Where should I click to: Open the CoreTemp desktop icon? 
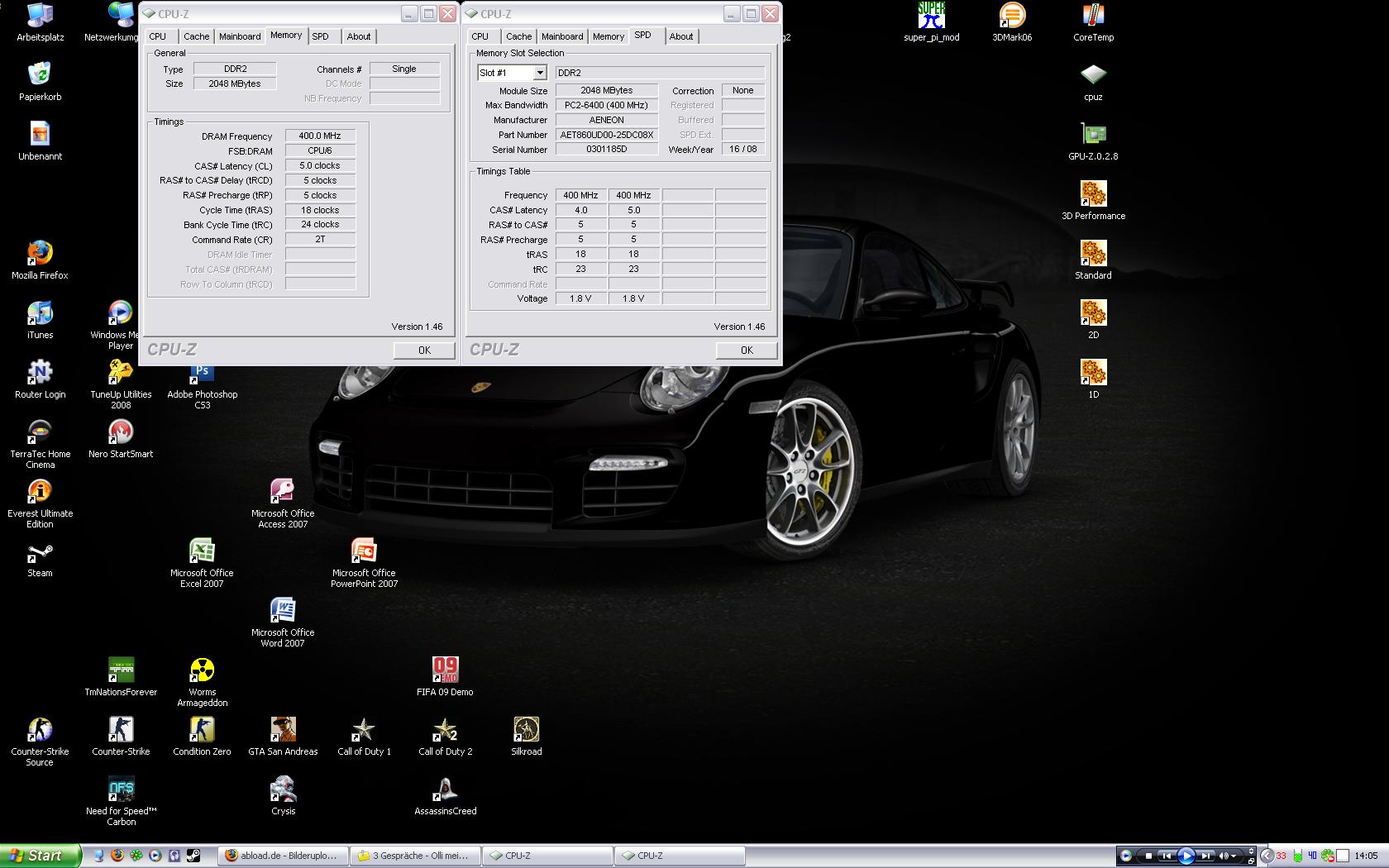[1092, 16]
